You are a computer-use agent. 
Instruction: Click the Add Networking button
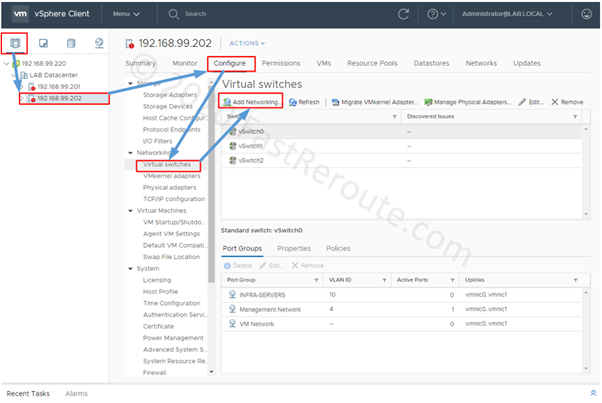coord(251,102)
